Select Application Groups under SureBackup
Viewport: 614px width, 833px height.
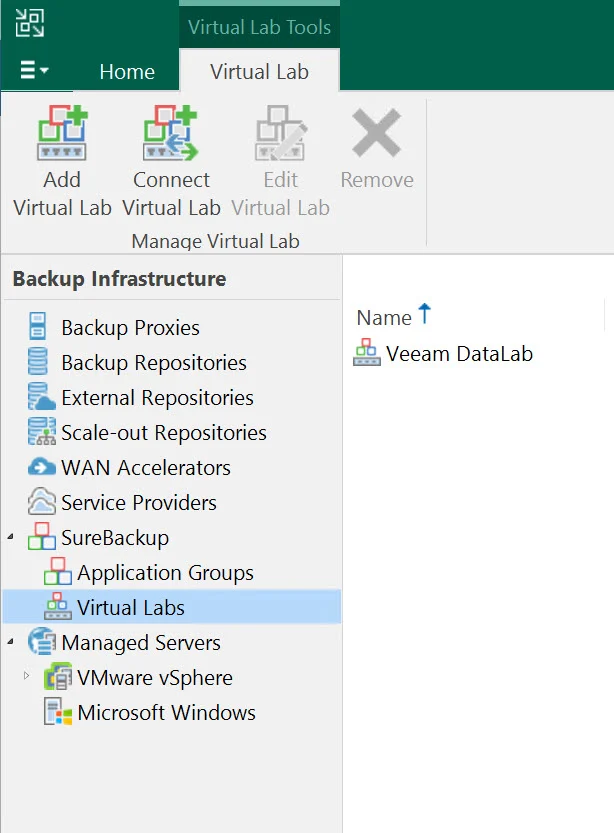click(x=165, y=573)
